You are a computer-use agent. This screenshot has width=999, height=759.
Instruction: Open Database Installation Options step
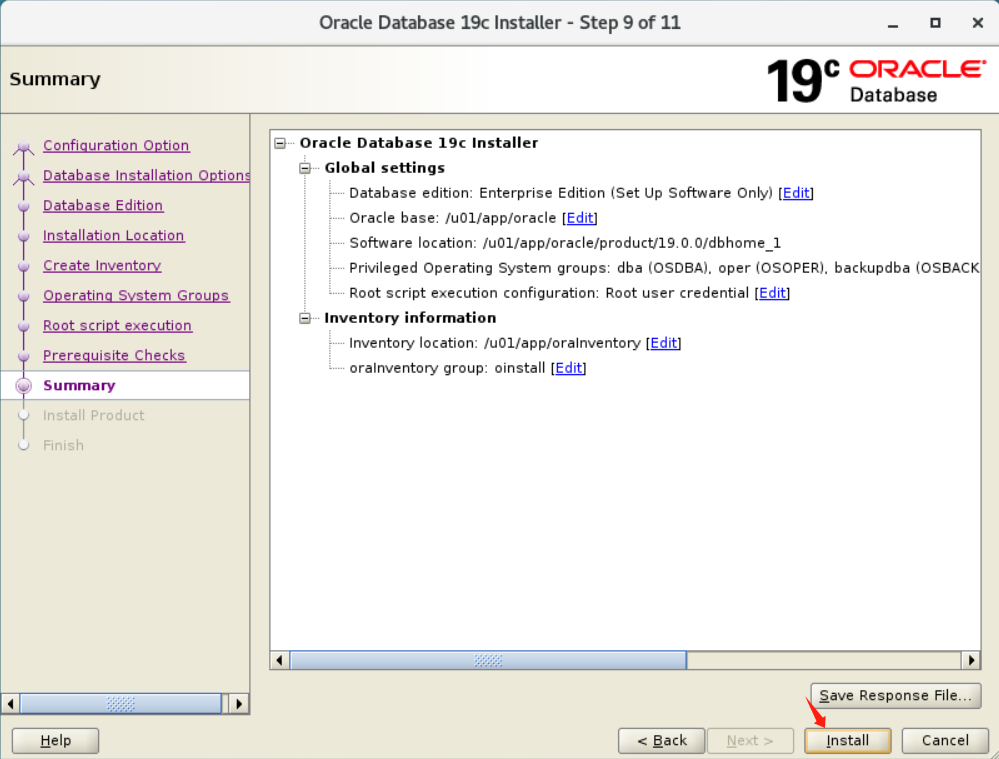pyautogui.click(x=146, y=175)
